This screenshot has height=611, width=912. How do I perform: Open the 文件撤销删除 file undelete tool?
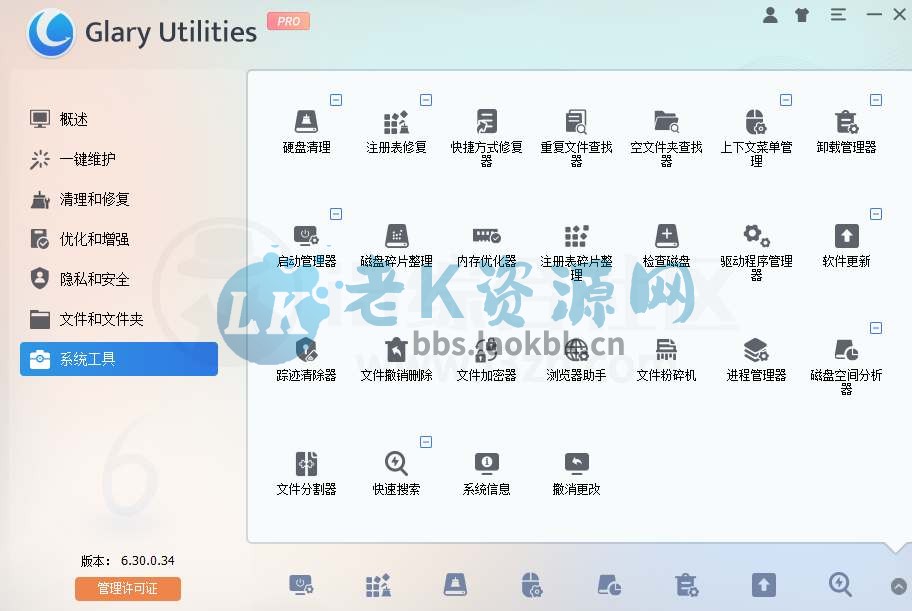pos(396,360)
